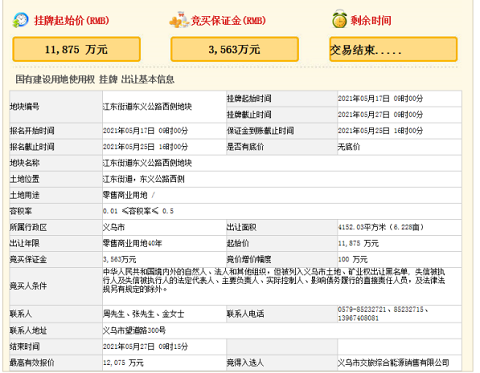Select the 竞买保证金(RMB) heading
This screenshot has width=480, height=373.
click(x=228, y=20)
